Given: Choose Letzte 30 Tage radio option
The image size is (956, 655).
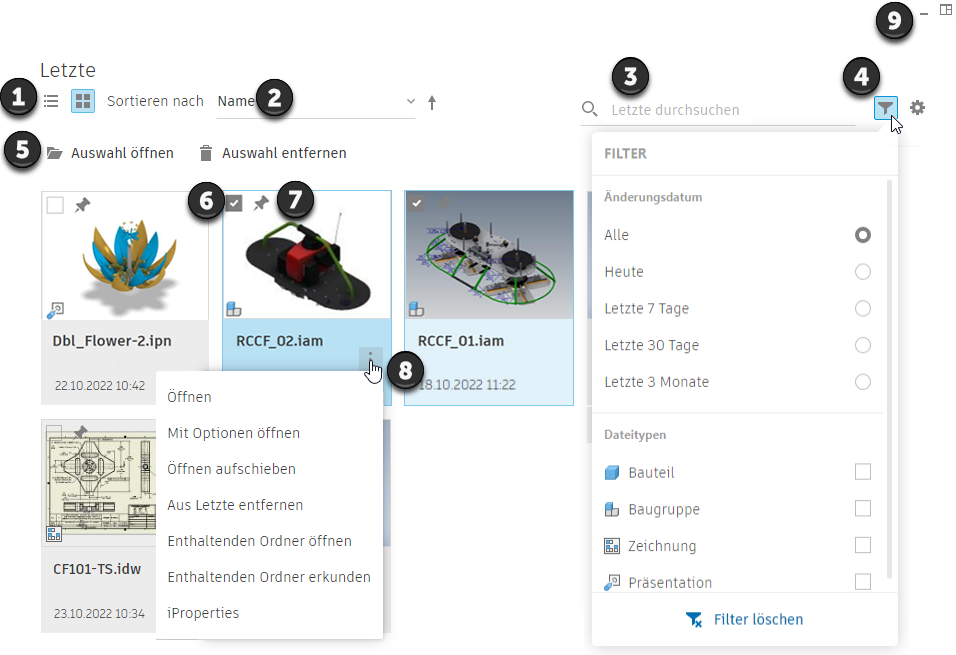Looking at the screenshot, I should [x=862, y=345].
